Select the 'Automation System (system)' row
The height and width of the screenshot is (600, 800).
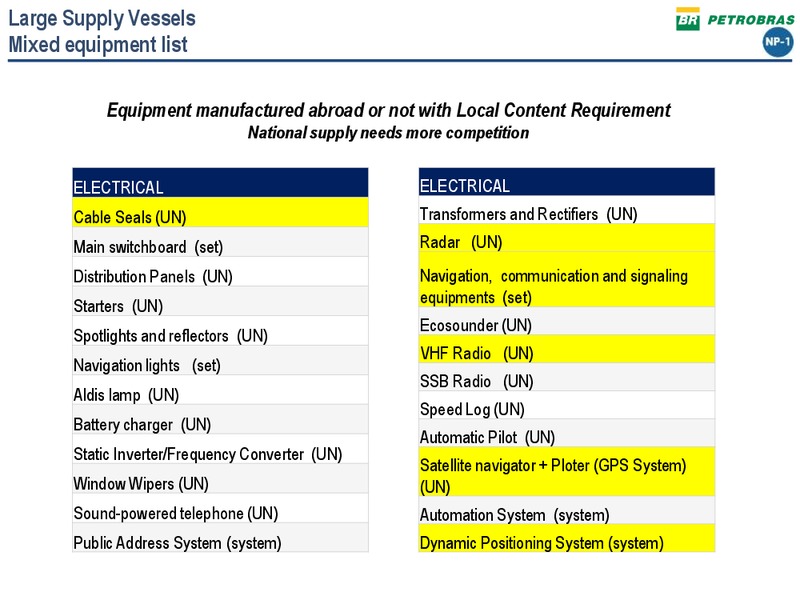(567, 510)
